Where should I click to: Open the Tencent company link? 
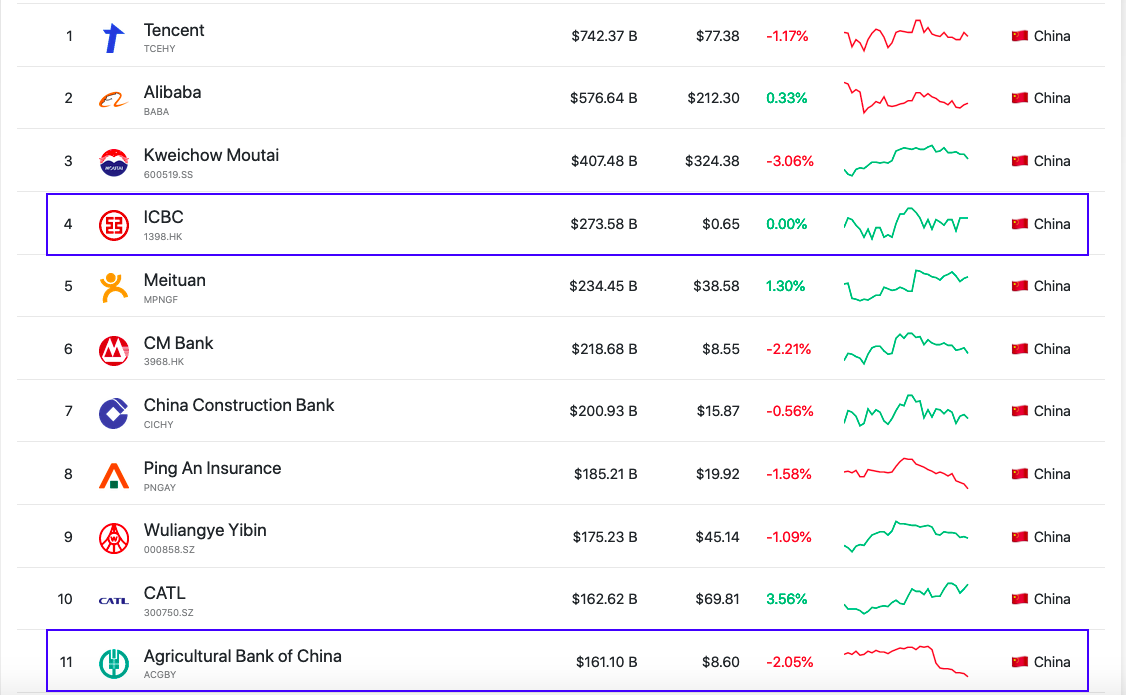(x=174, y=31)
